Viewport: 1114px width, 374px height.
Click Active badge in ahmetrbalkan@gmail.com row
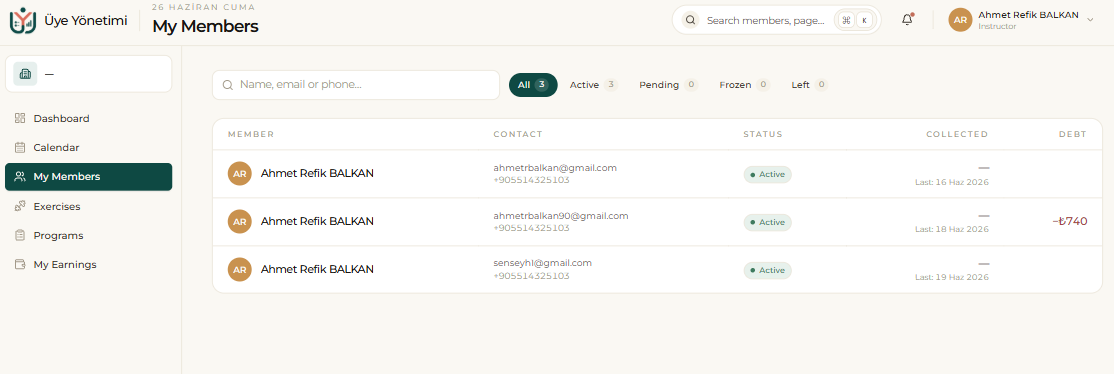(767, 174)
